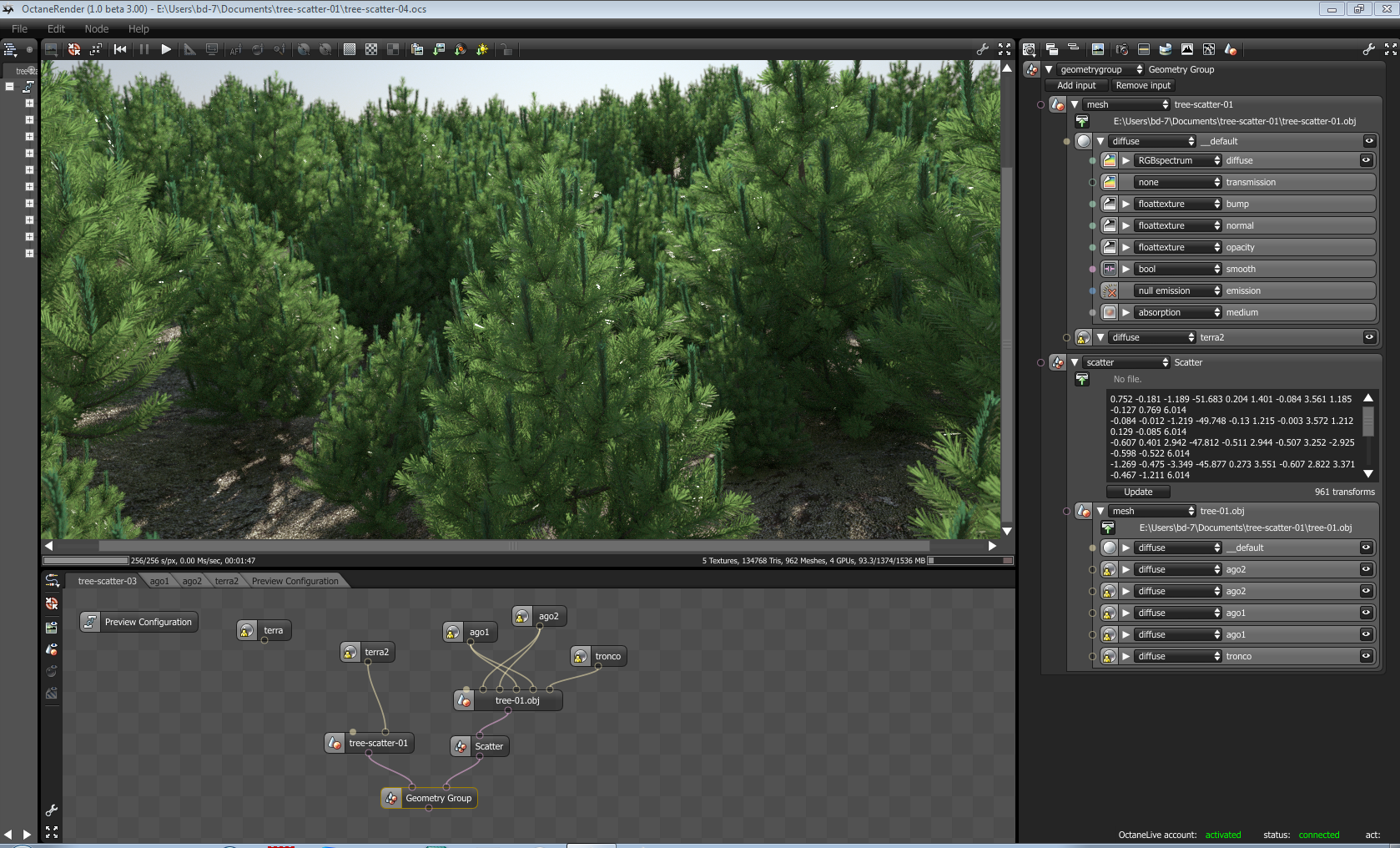
Task: Click the outliner tree icon at top-left
Action: pos(11,49)
